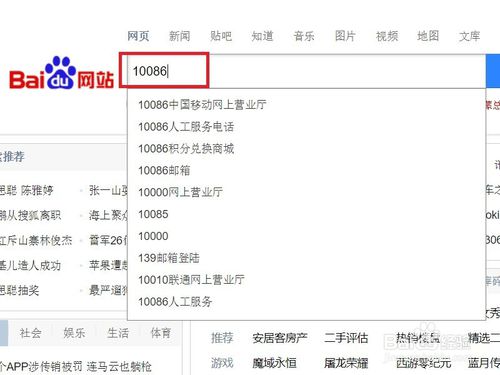Open the 文库 tab
The image size is (500, 375).
coord(469,36)
